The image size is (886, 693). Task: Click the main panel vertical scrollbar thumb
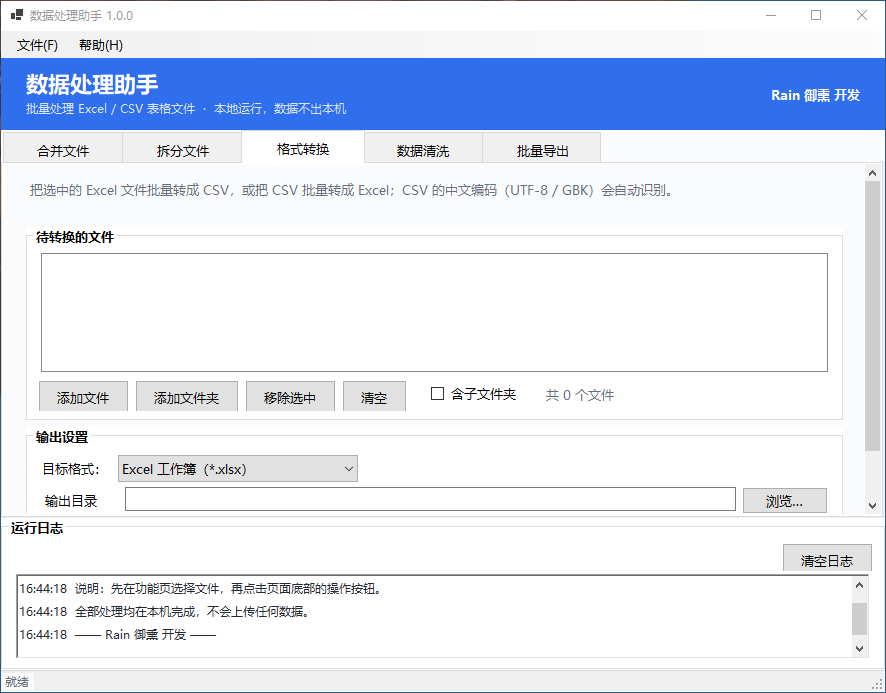point(872,316)
